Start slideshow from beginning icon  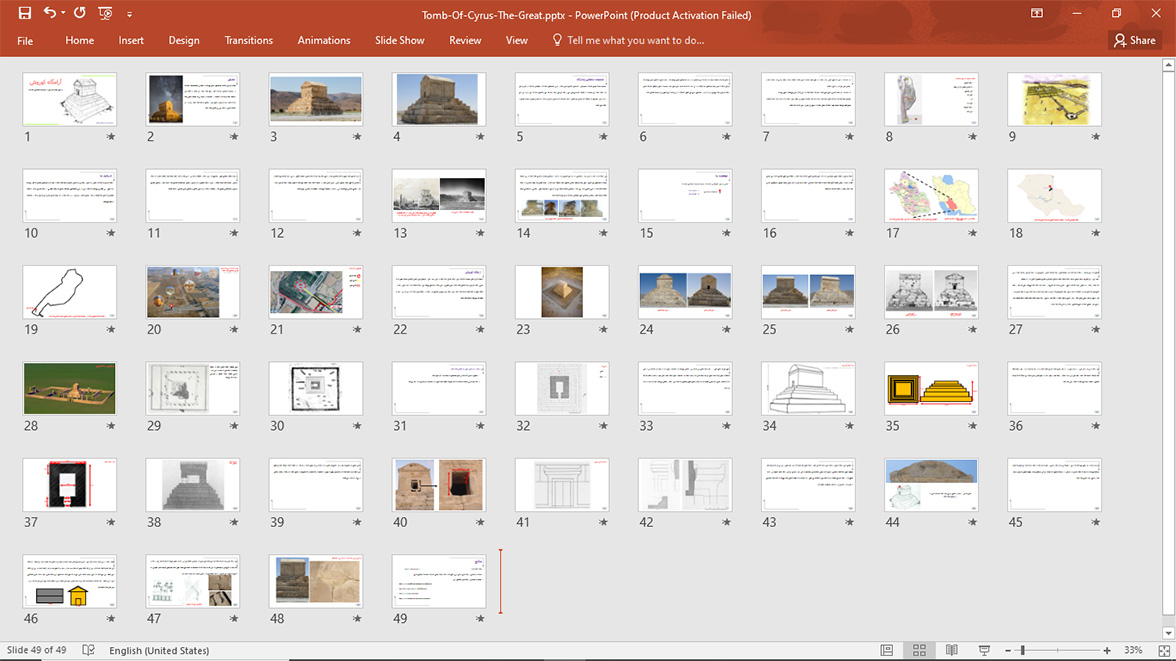click(106, 13)
